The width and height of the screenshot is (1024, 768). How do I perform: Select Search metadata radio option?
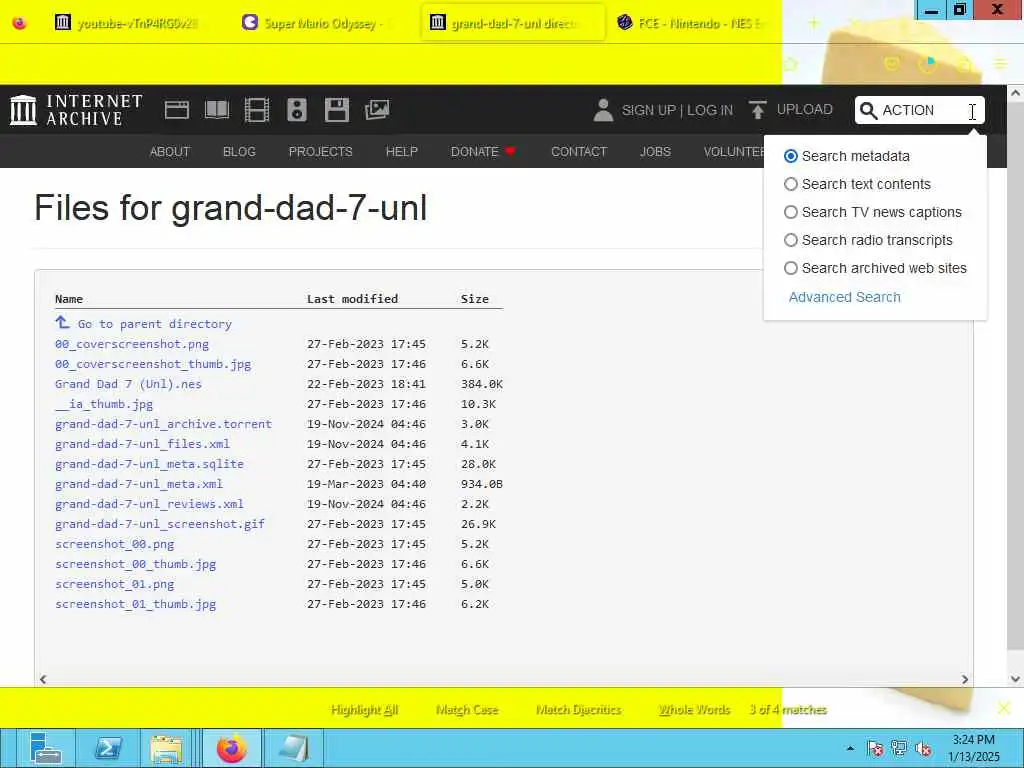pyautogui.click(x=790, y=156)
